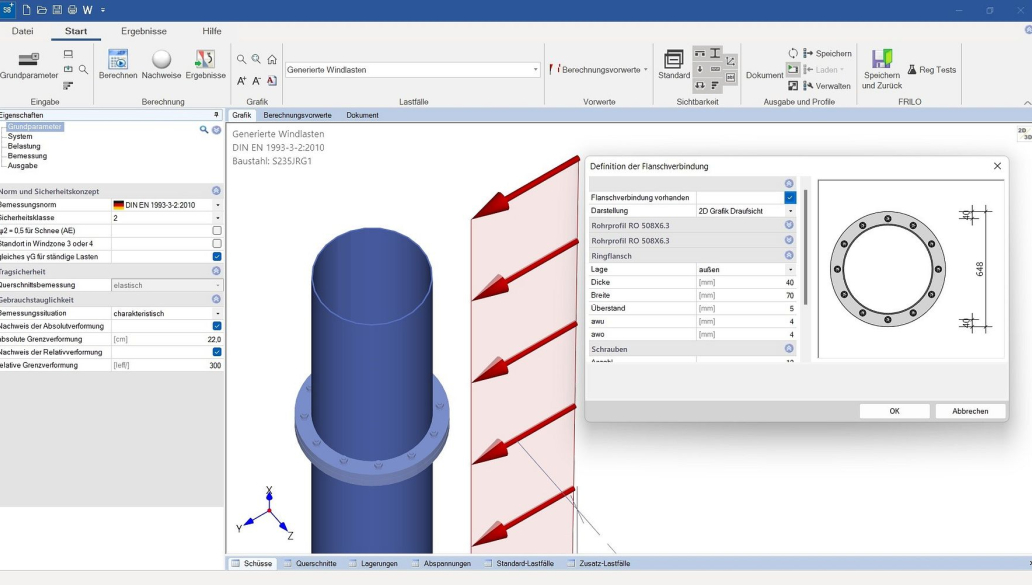1032x585 pixels.
Task: Click the Abbrechen button
Action: click(x=970, y=411)
